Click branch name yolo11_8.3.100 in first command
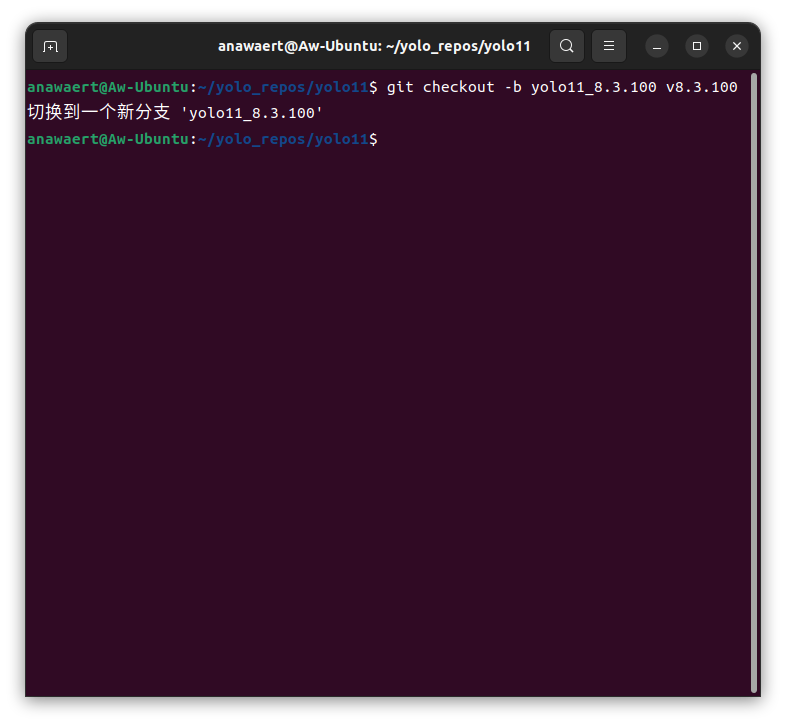 point(594,87)
